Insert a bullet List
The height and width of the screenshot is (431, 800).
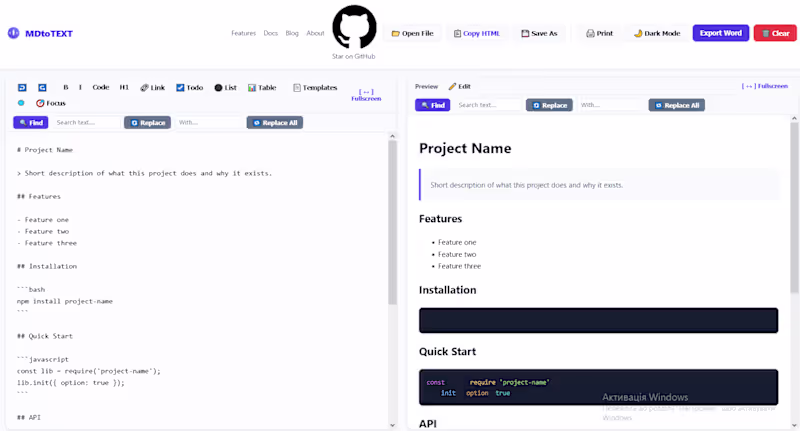[226, 88]
